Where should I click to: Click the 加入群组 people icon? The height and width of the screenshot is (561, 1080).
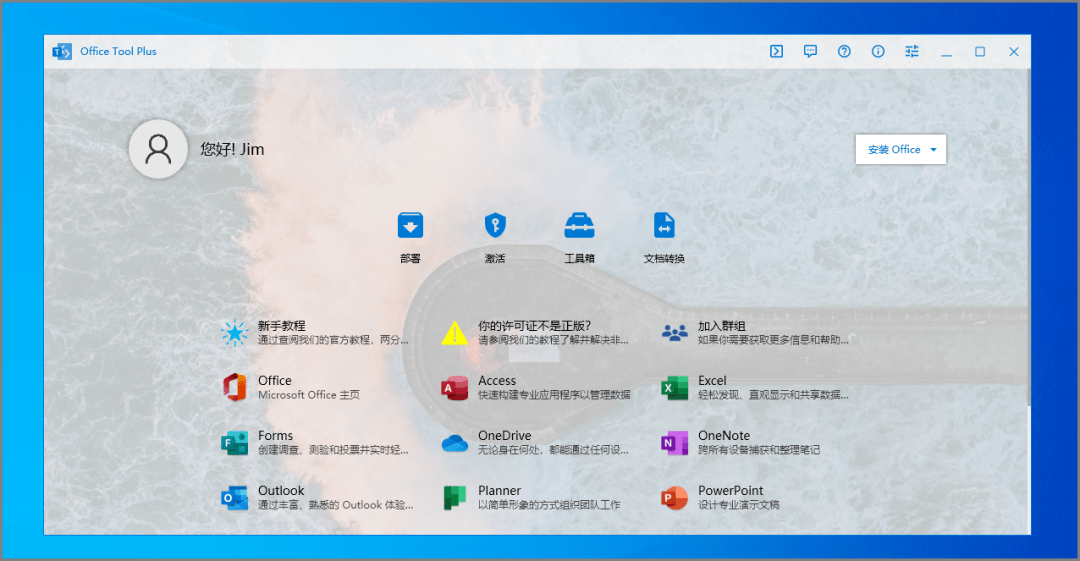674,333
